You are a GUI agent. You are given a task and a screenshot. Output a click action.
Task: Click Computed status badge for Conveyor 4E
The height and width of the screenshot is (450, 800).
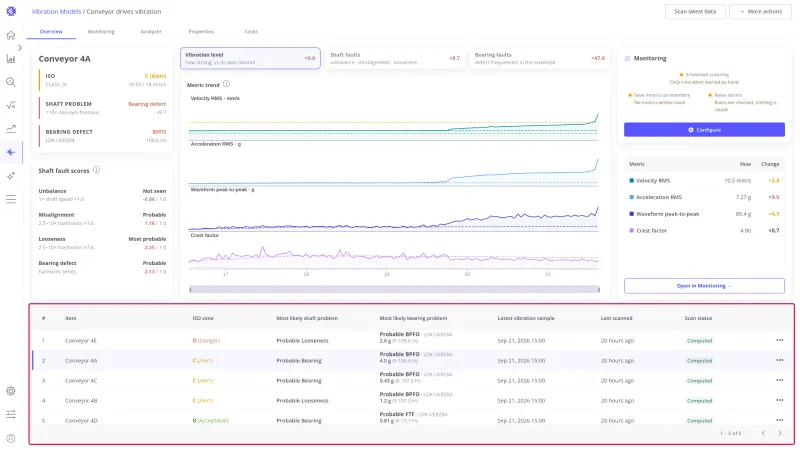(x=699, y=341)
